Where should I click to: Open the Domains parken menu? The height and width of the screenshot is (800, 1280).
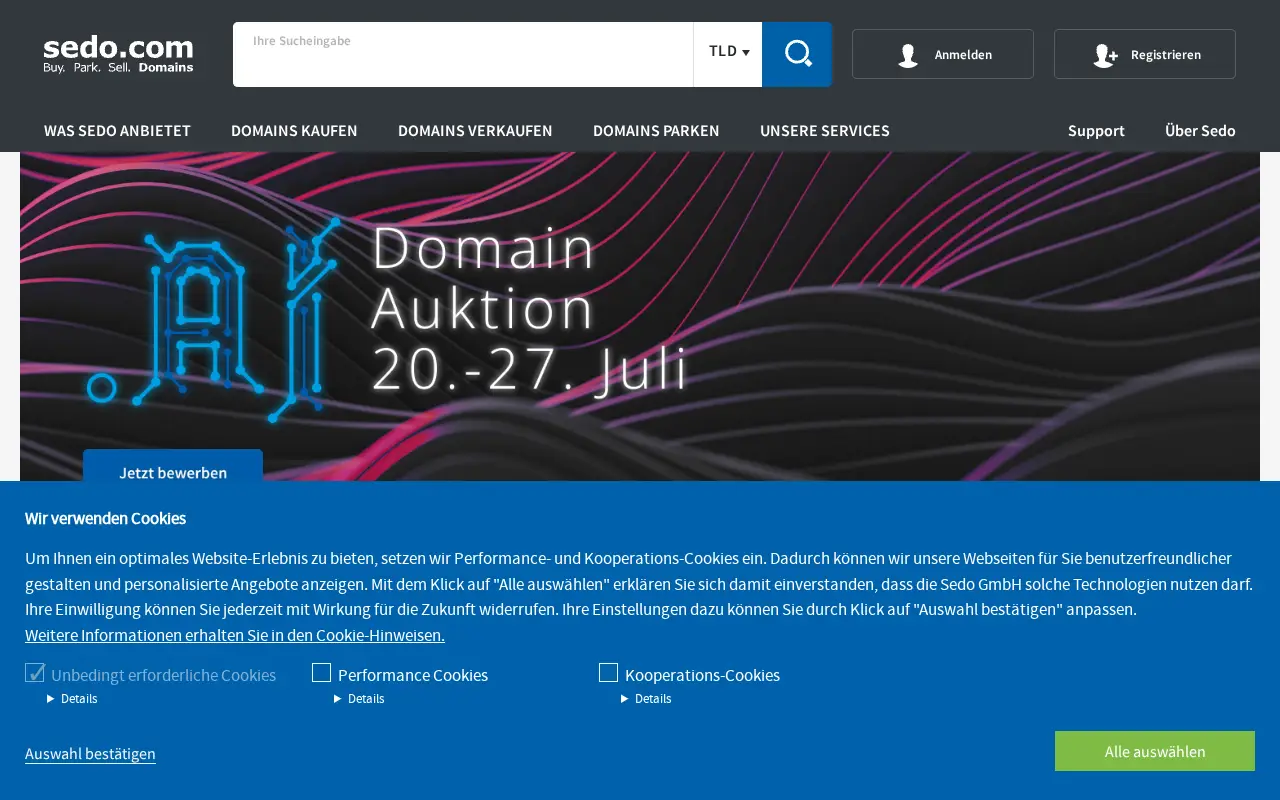coord(656,131)
